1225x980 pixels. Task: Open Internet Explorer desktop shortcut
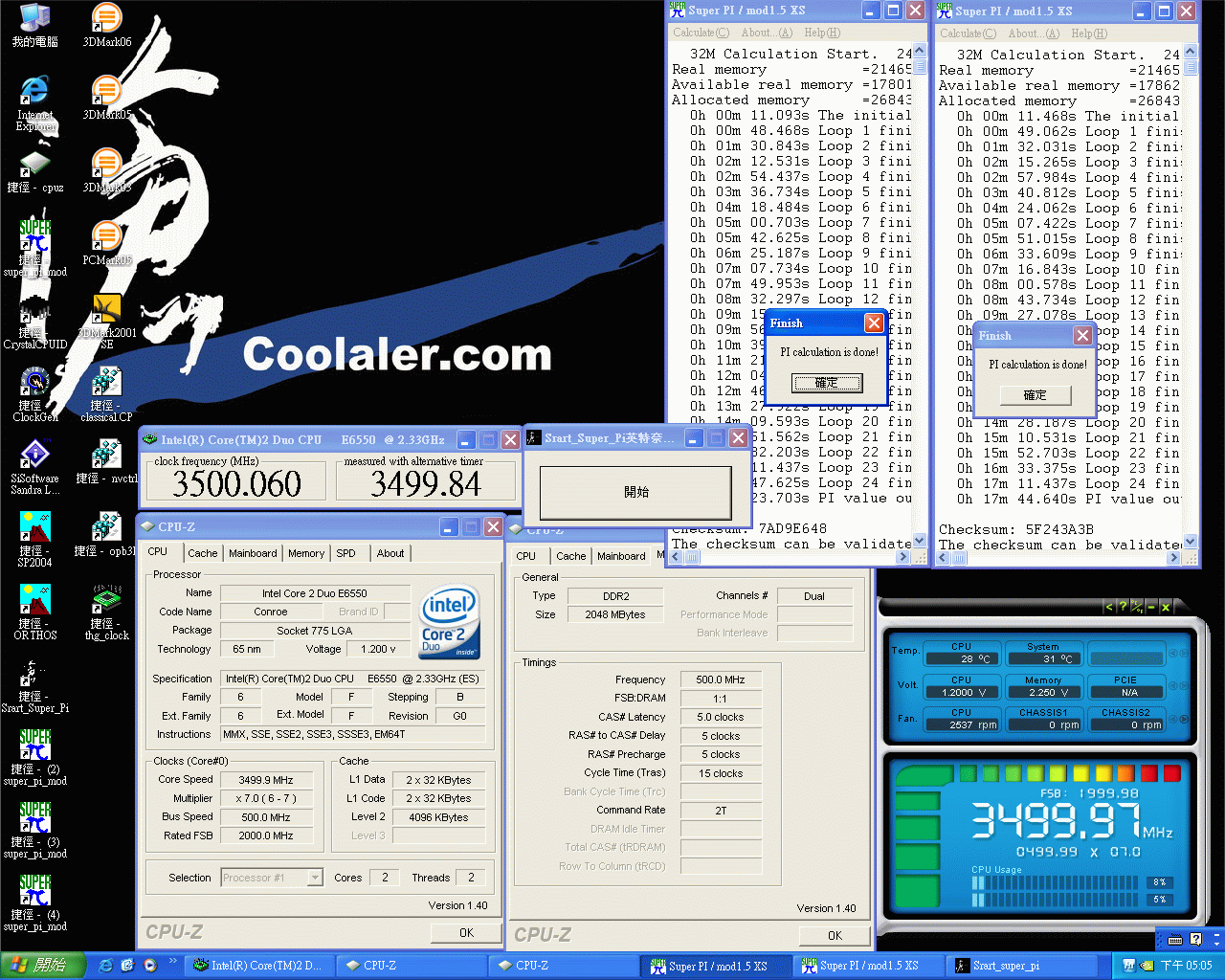tap(34, 103)
